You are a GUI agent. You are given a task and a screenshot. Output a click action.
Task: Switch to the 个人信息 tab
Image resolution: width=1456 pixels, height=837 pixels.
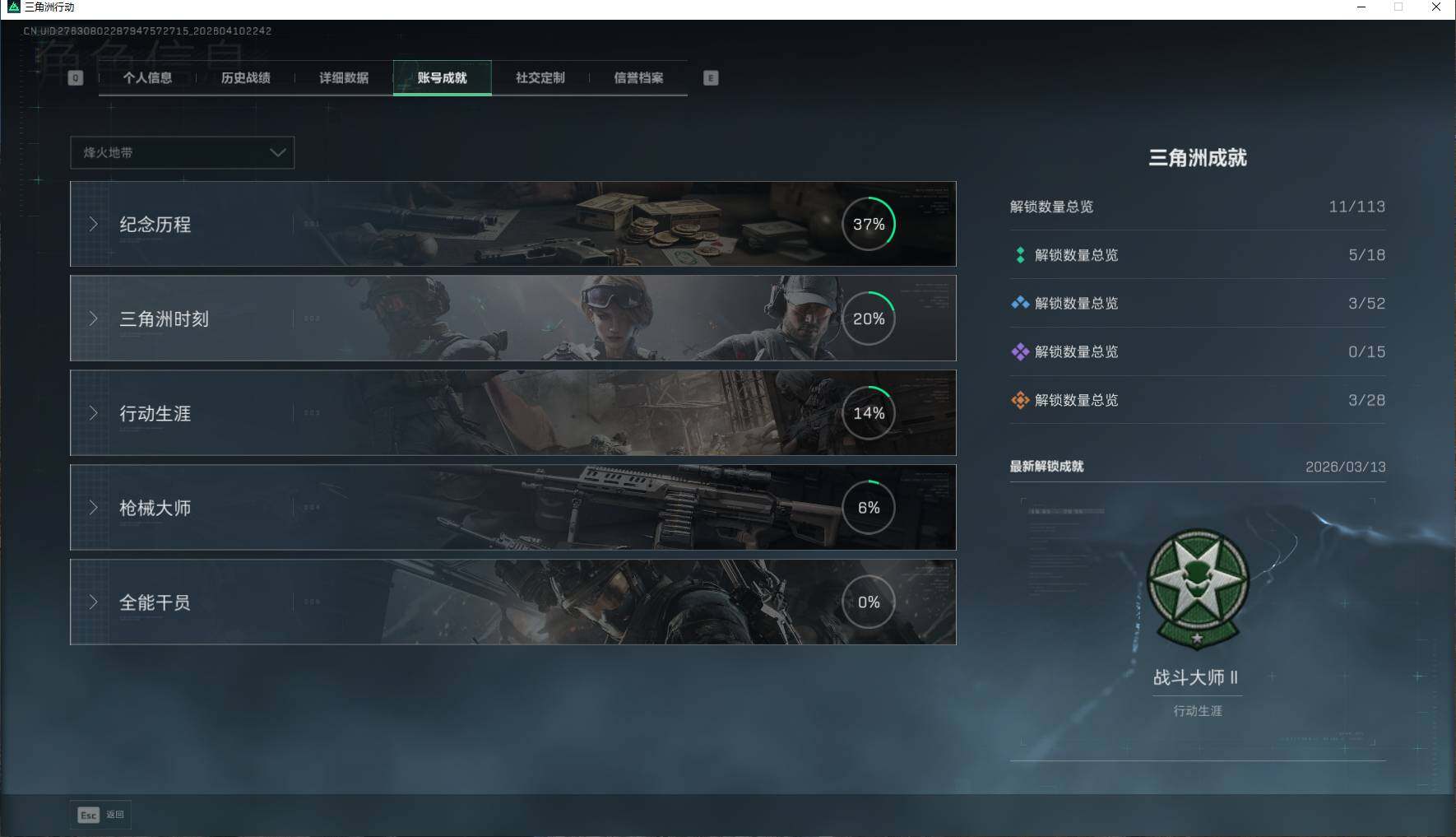[147, 77]
